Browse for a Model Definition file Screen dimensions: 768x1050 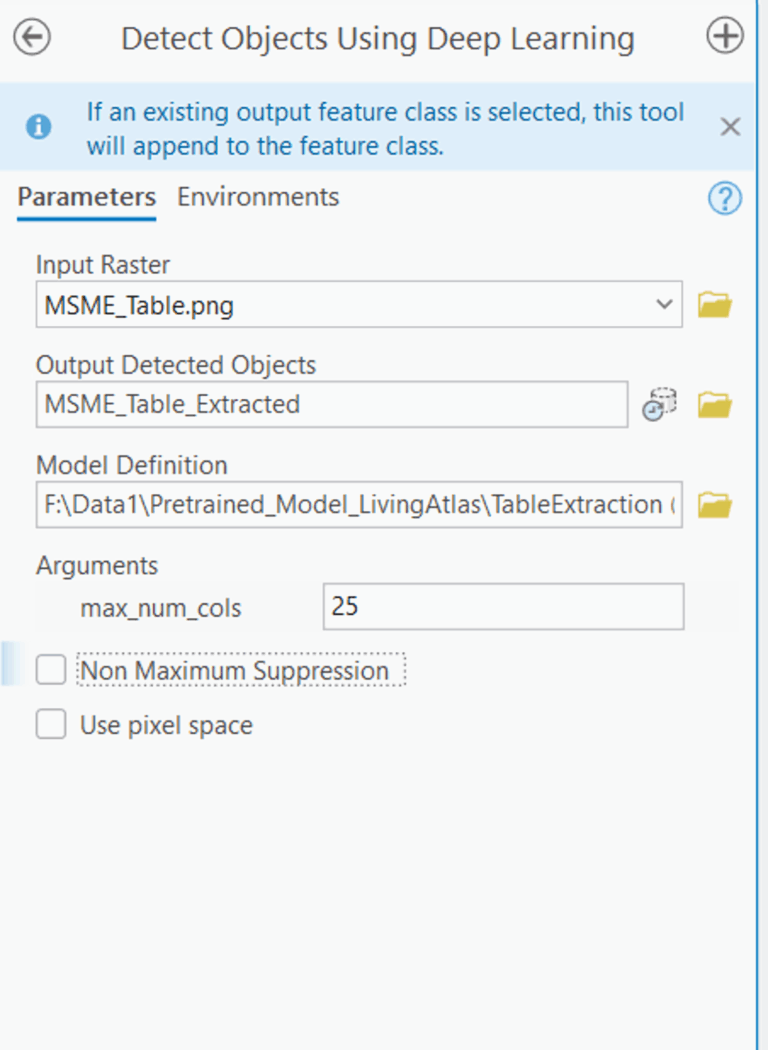tap(716, 504)
